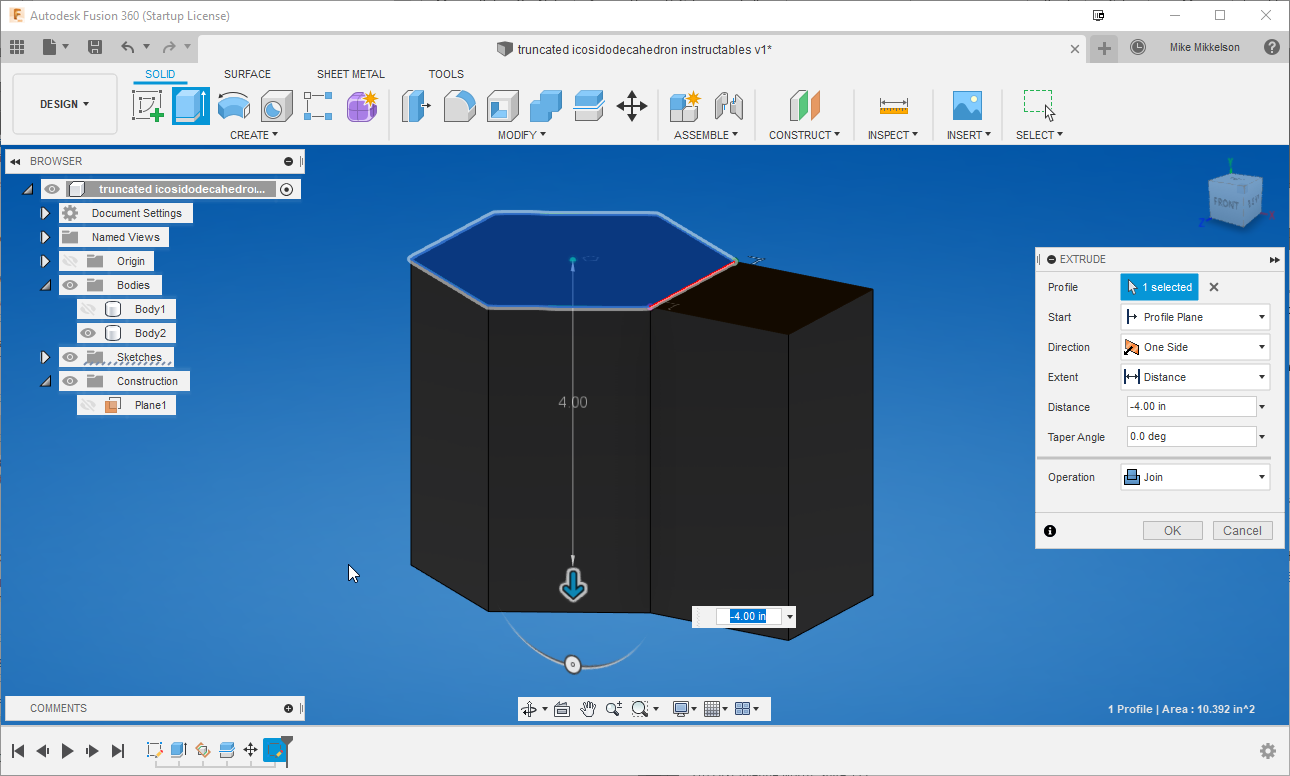1290x776 pixels.
Task: Open the Operation dropdown showing Join
Action: (x=1194, y=477)
